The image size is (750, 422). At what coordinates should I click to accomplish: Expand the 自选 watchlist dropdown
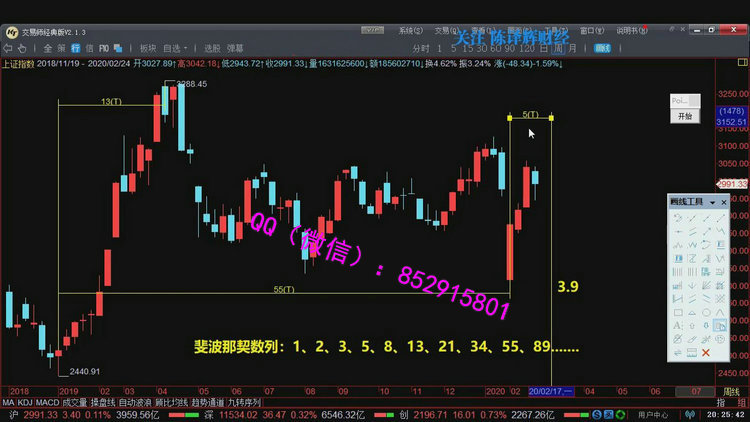176,47
